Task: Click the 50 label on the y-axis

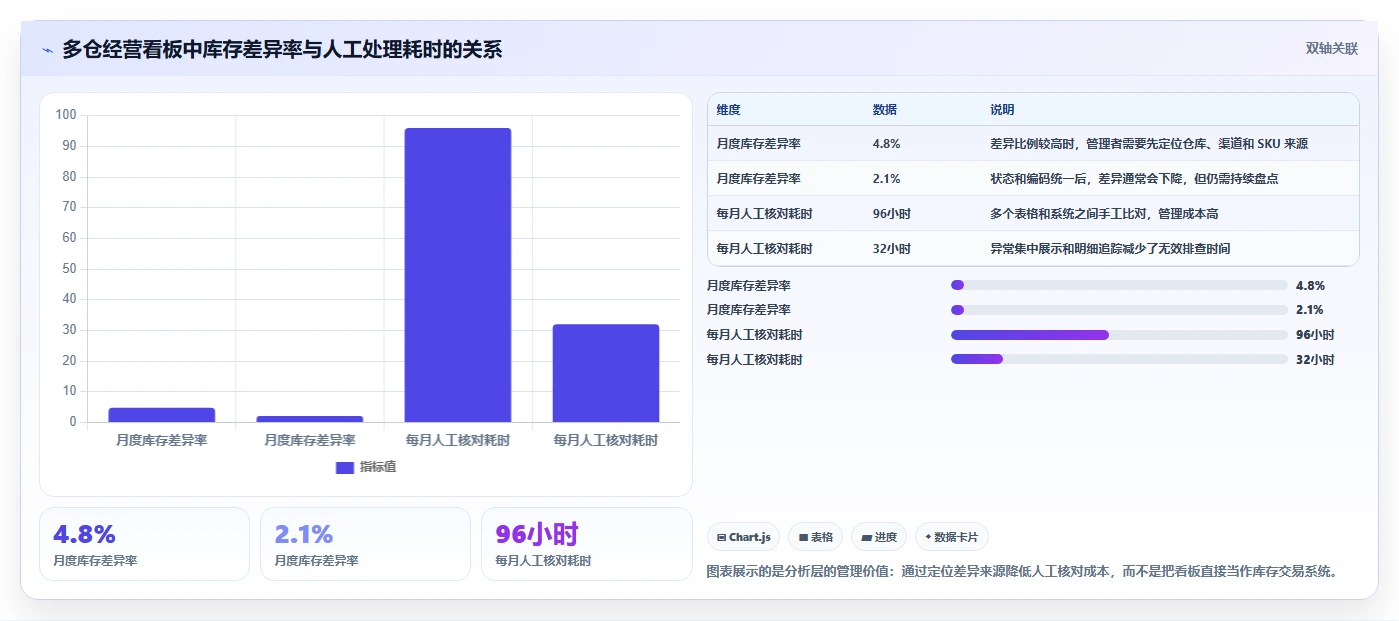Action: (69, 268)
